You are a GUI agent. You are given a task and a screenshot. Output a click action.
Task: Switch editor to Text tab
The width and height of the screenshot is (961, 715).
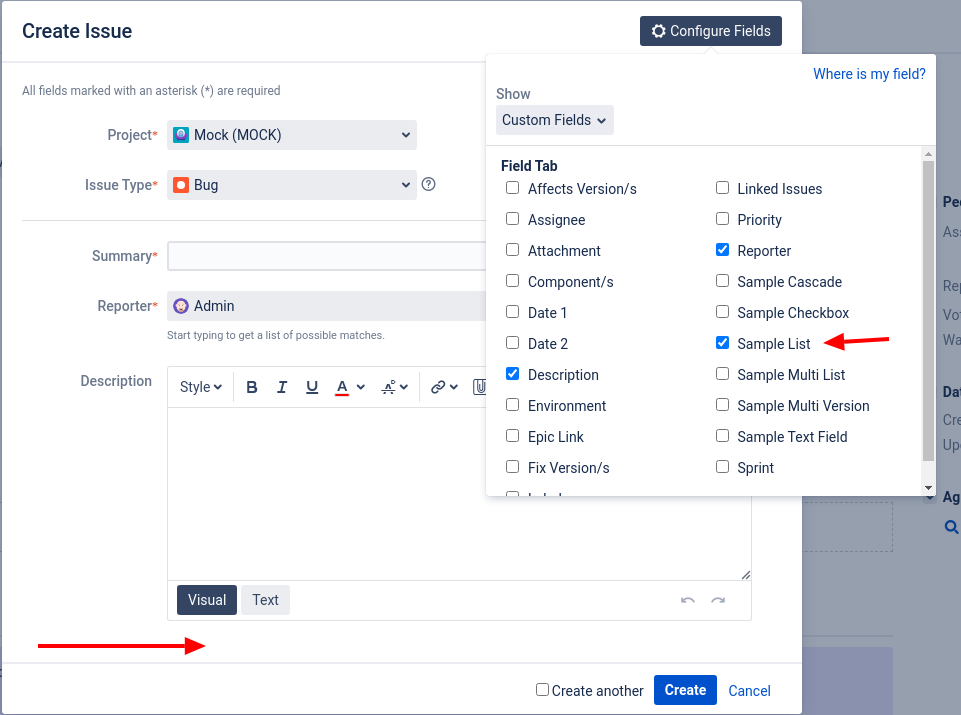point(265,600)
